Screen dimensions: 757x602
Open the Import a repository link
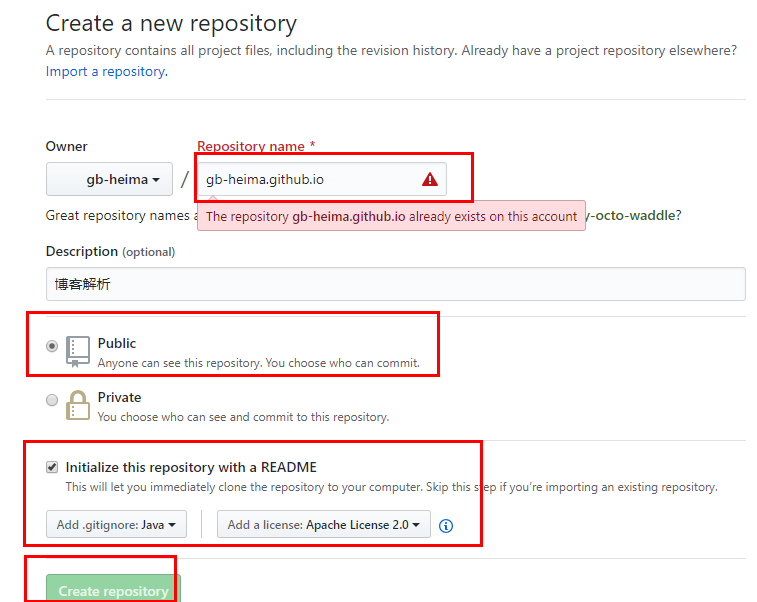(107, 71)
